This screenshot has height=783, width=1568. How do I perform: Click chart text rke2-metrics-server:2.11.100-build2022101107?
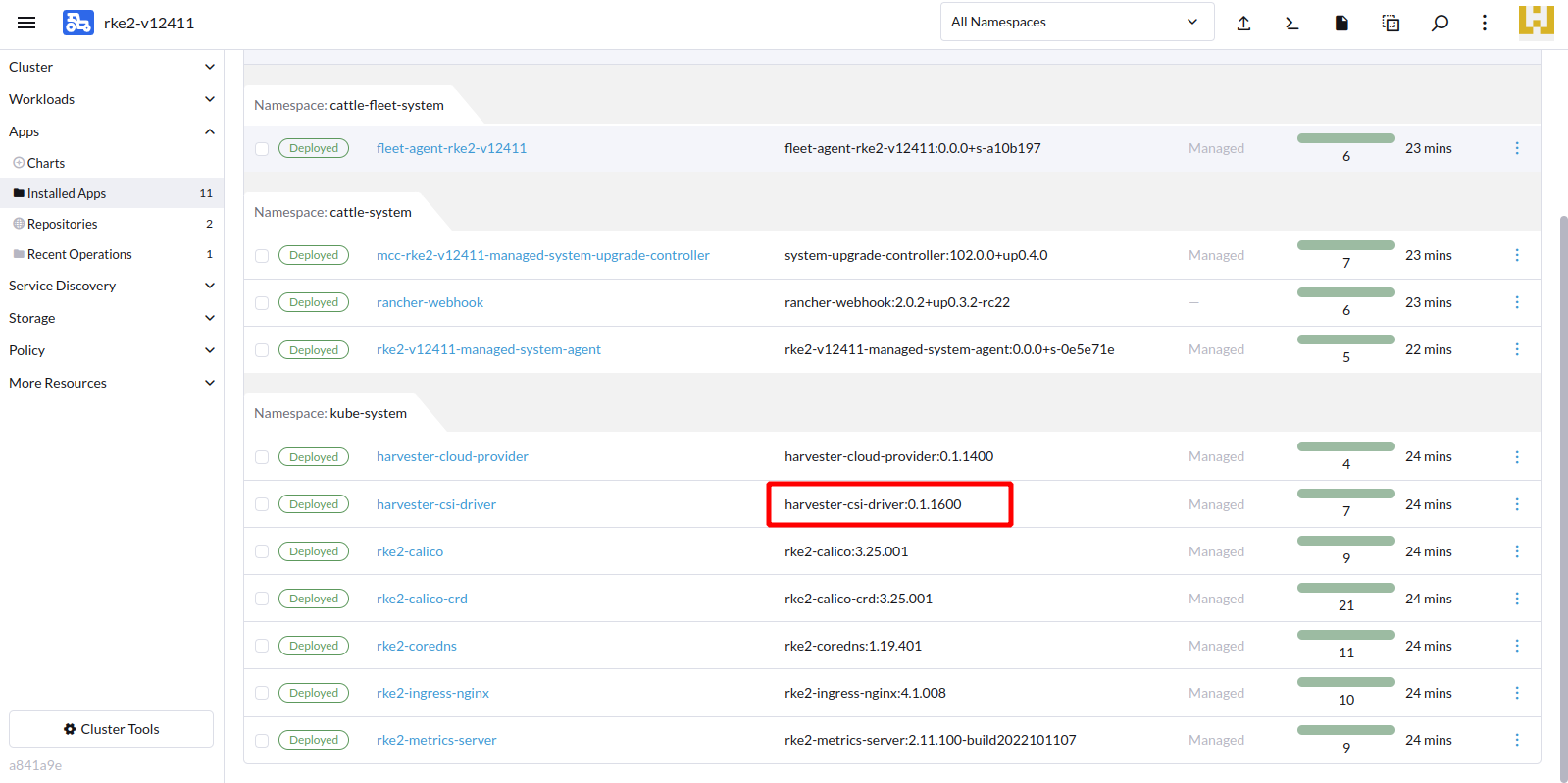click(x=930, y=740)
